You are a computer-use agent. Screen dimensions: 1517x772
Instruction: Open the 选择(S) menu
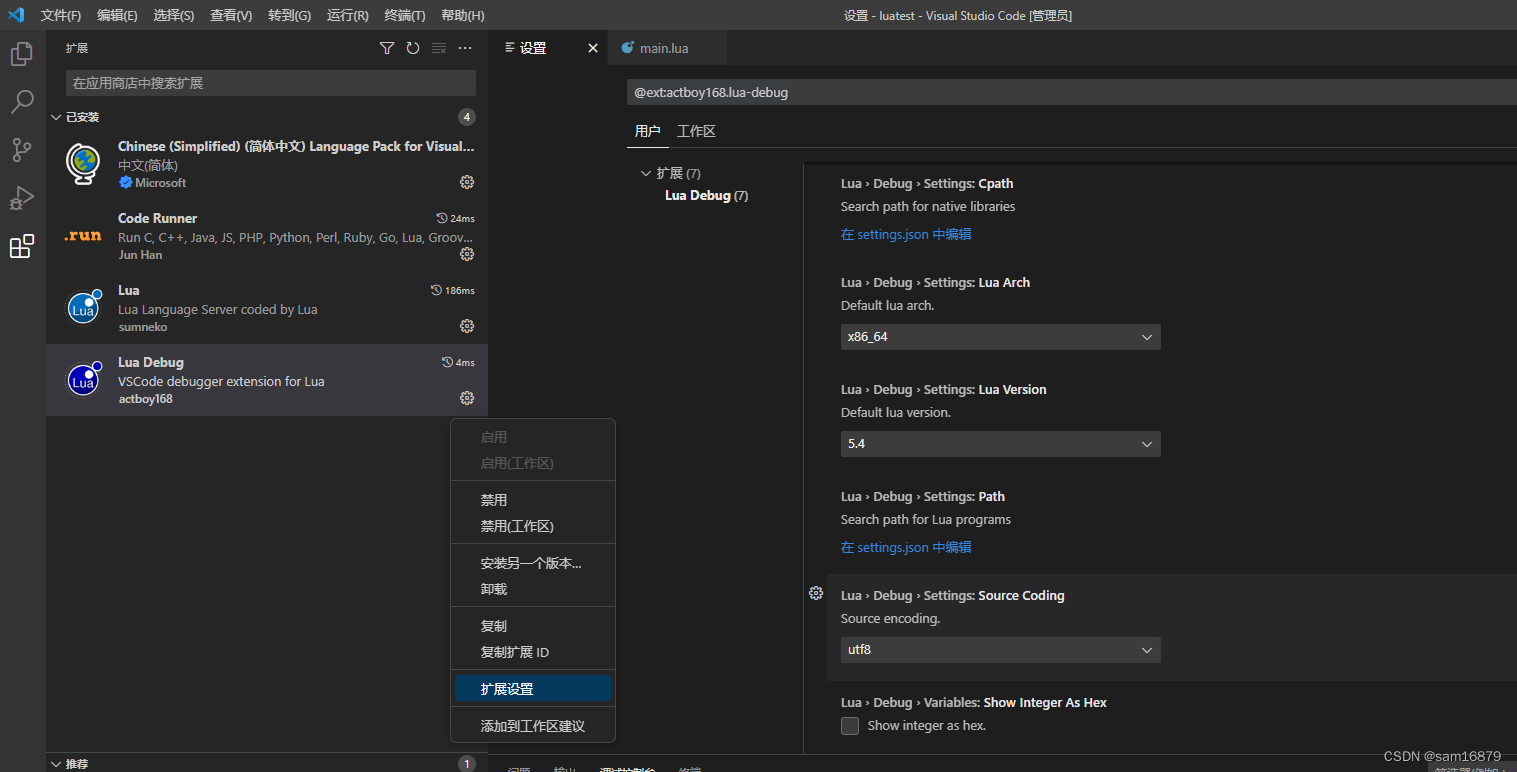[x=174, y=16]
